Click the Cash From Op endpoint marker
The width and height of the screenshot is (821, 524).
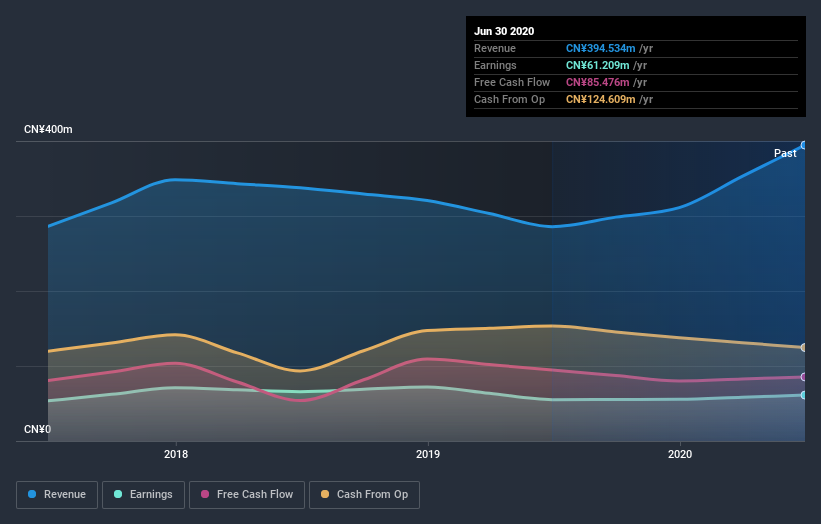coord(804,348)
